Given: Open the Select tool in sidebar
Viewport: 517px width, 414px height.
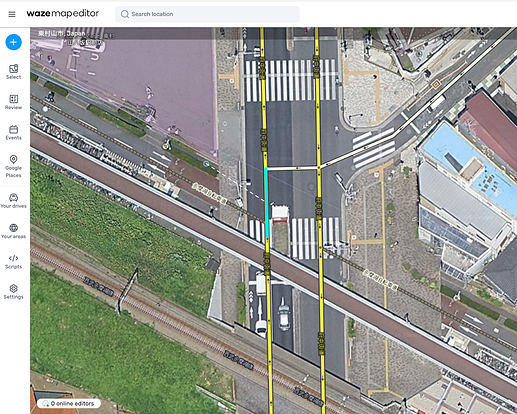Looking at the screenshot, I should tap(13, 72).
